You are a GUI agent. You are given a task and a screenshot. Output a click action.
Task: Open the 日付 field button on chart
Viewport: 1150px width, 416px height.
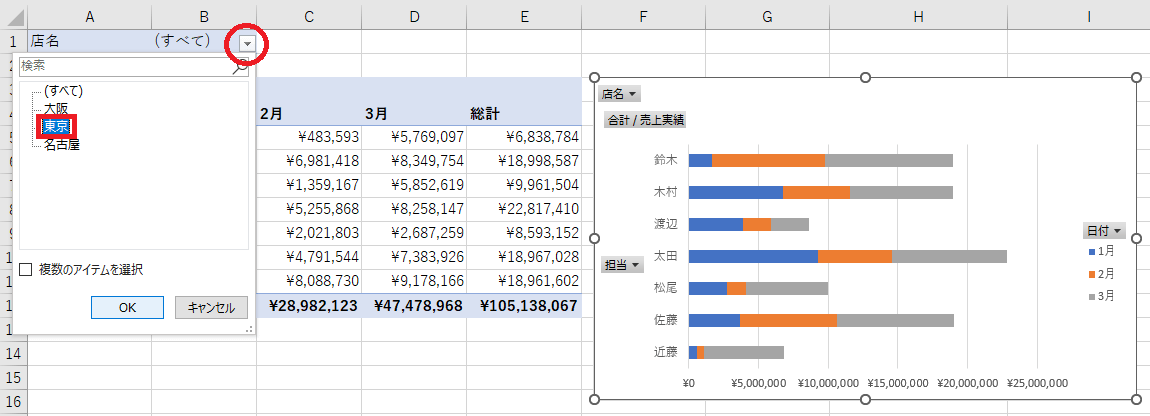tap(1104, 231)
